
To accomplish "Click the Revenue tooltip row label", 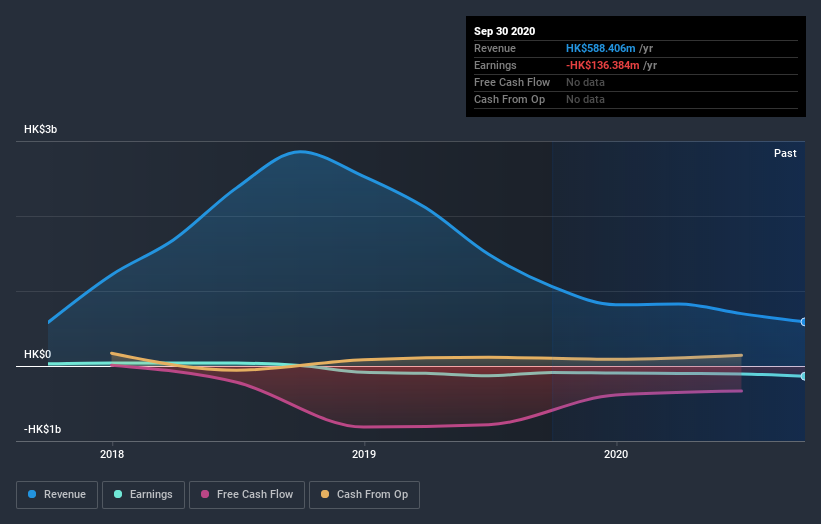I will tap(495, 48).
